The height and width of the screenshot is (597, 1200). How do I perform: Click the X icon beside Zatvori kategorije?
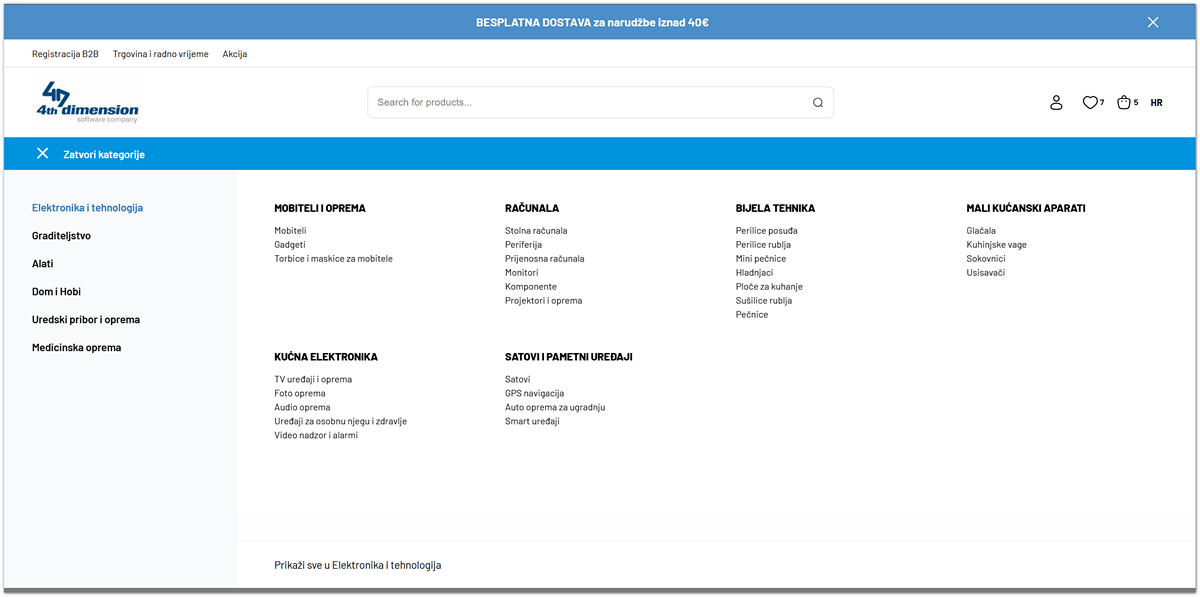(x=42, y=154)
